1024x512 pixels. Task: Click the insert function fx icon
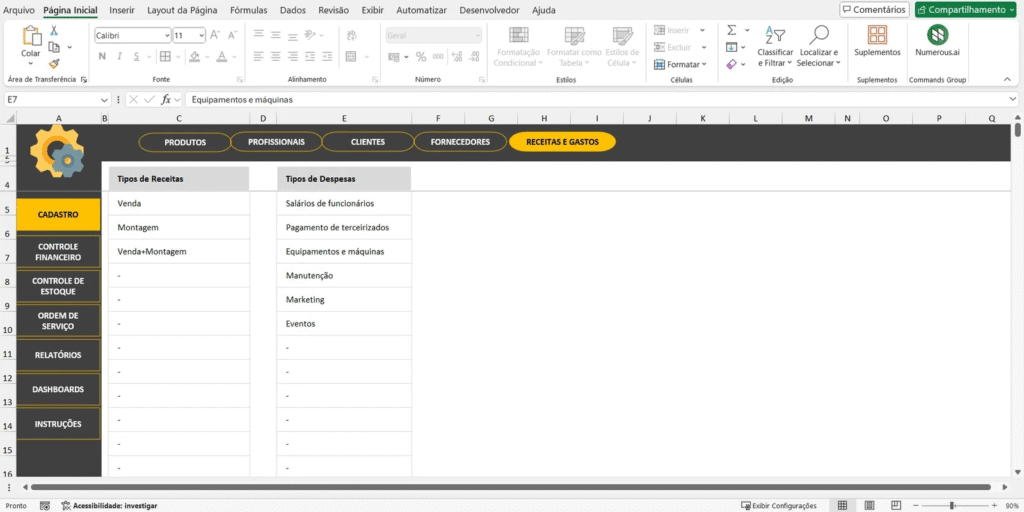click(x=166, y=100)
